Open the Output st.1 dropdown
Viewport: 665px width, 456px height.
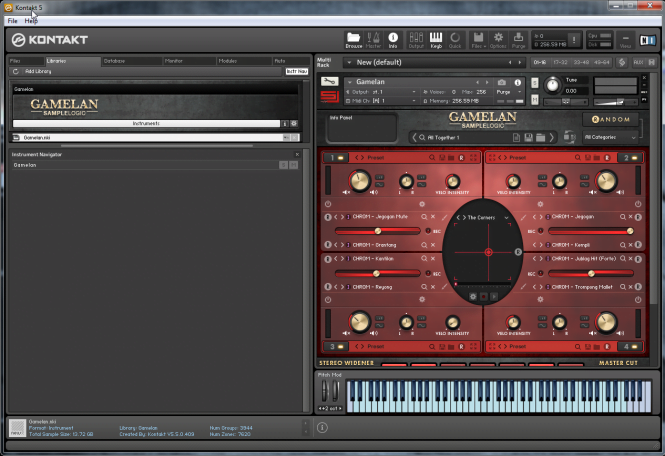[x=414, y=92]
